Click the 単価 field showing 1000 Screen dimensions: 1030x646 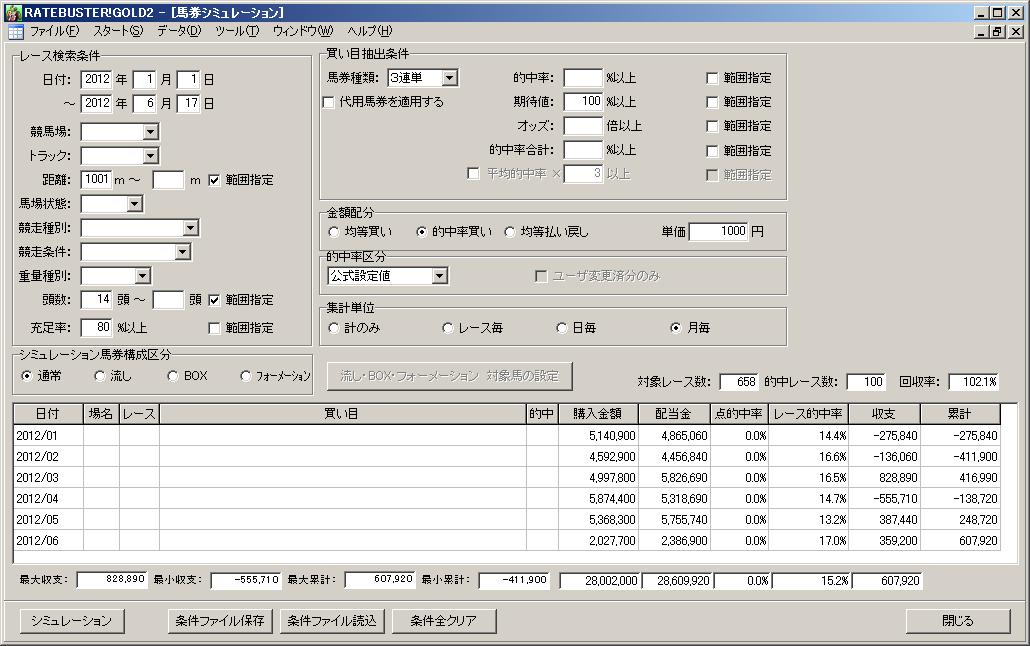click(719, 231)
